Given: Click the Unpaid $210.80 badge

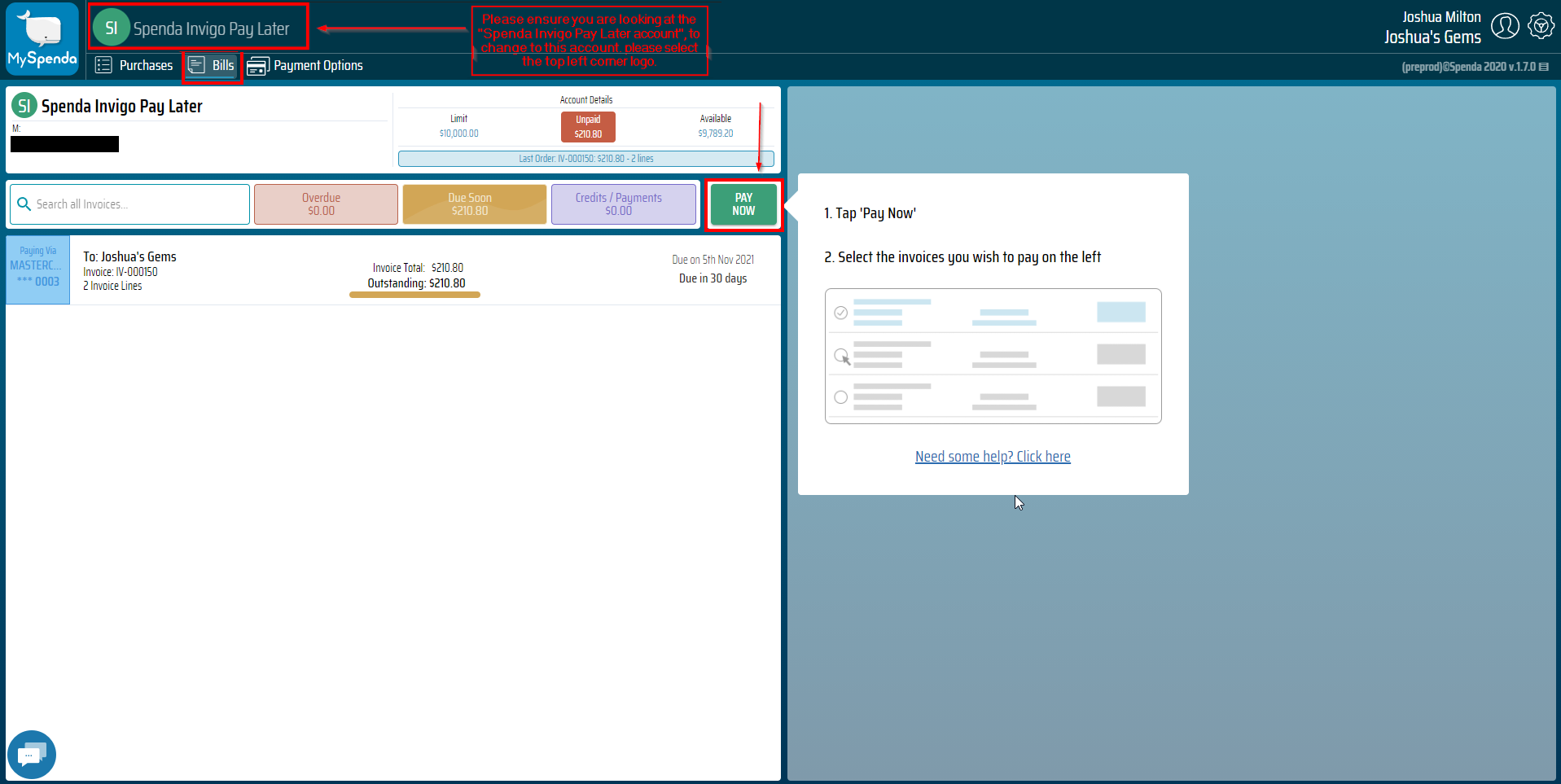Looking at the screenshot, I should (588, 126).
